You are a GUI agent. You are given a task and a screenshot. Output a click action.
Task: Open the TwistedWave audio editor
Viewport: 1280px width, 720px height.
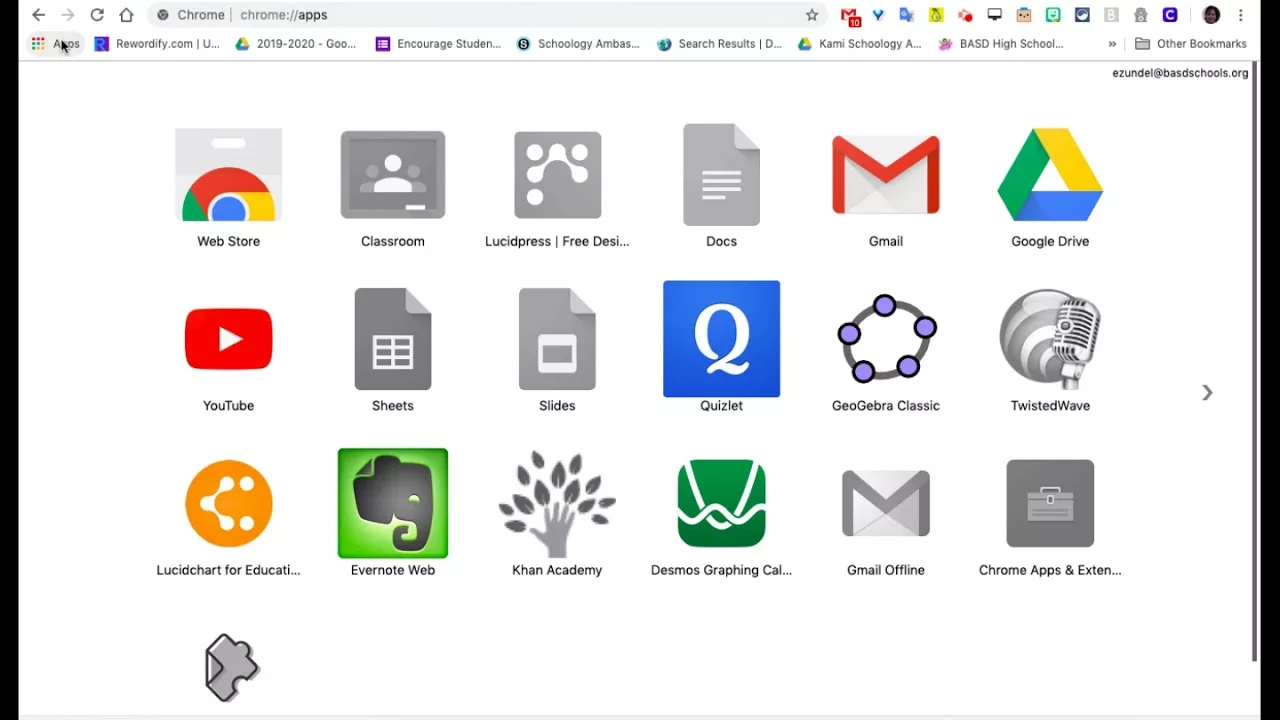[1050, 339]
